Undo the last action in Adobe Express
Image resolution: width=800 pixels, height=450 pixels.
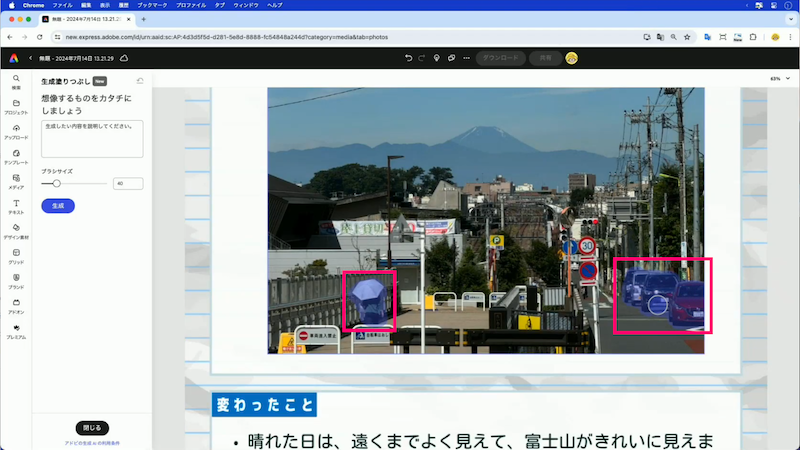(x=408, y=58)
